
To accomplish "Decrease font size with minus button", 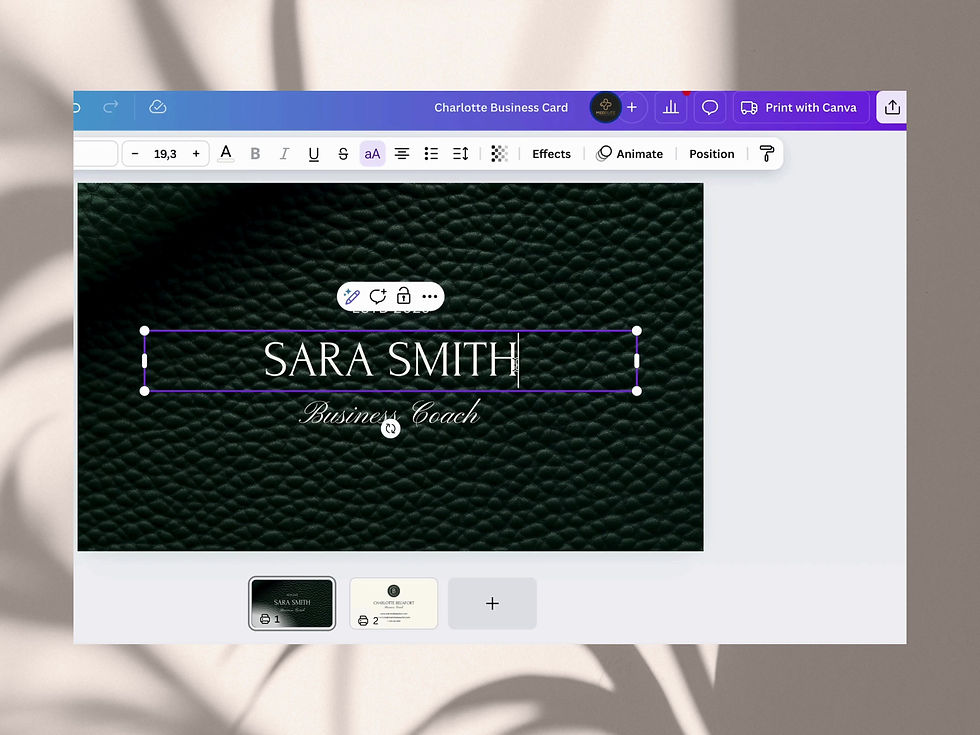I will 134,154.
